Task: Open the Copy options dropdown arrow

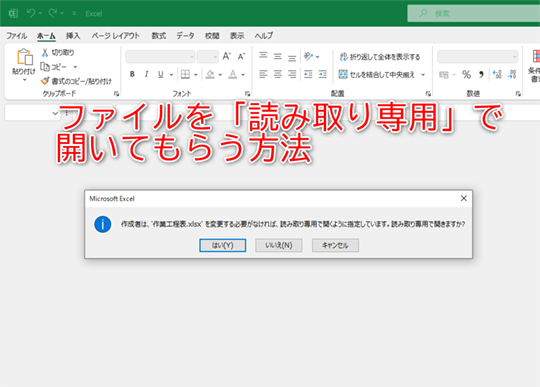Action: tap(75, 67)
